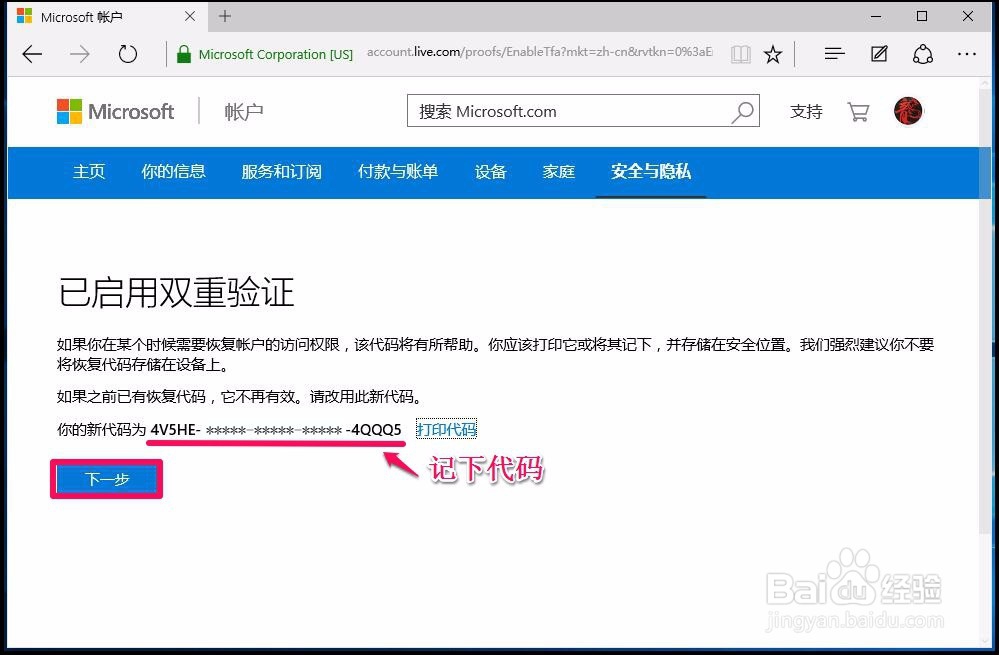Click the share icon in the toolbar
Image resolution: width=999 pixels, height=655 pixels.
[x=923, y=55]
